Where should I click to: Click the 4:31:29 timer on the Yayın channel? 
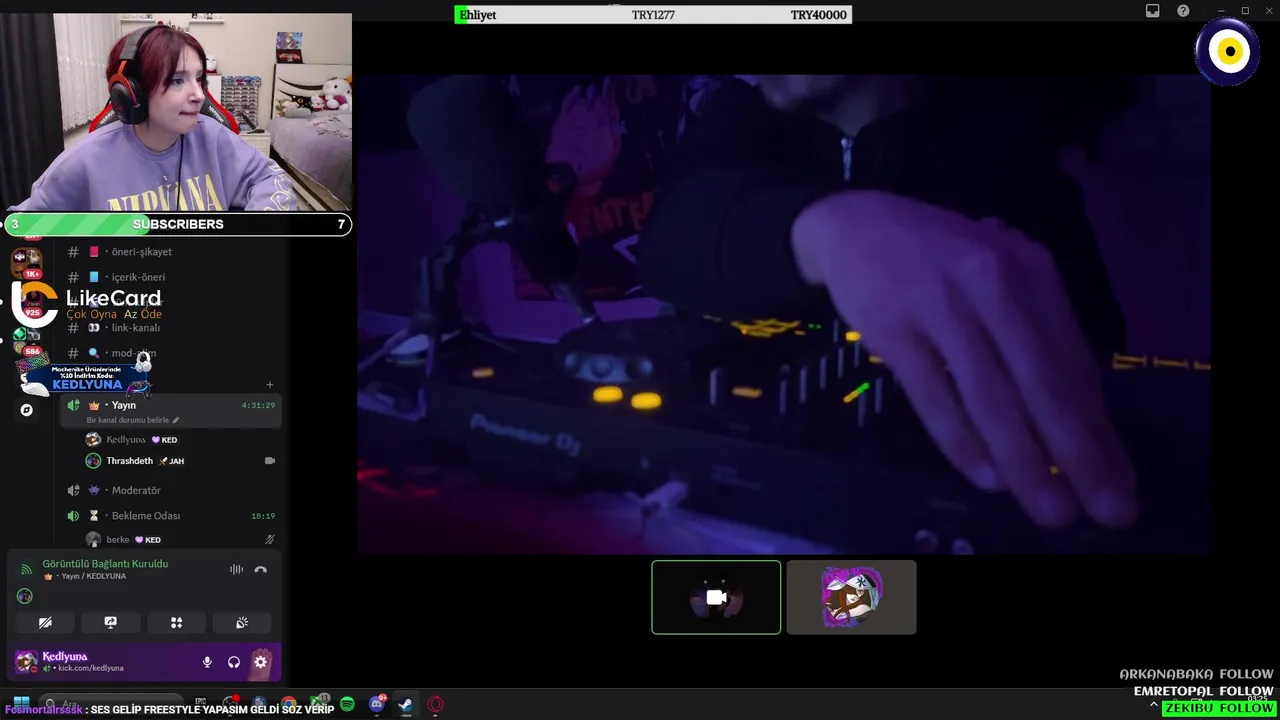pos(258,406)
